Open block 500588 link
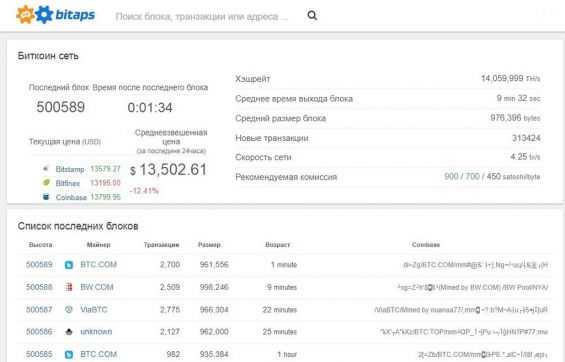The height and width of the screenshot is (362, 565). pos(39,287)
